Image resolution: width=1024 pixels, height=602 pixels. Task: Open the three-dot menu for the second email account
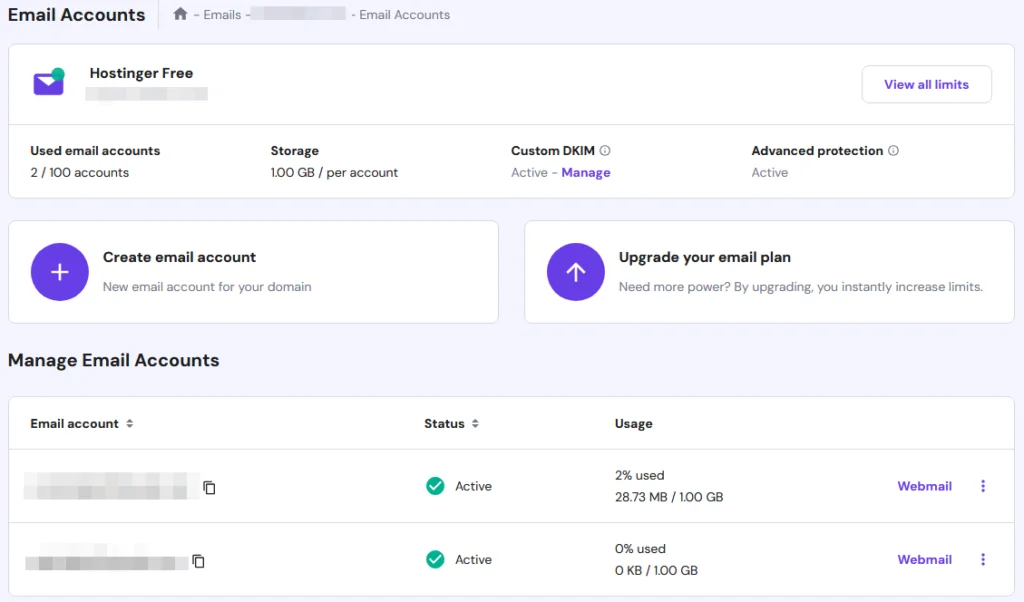tap(983, 560)
